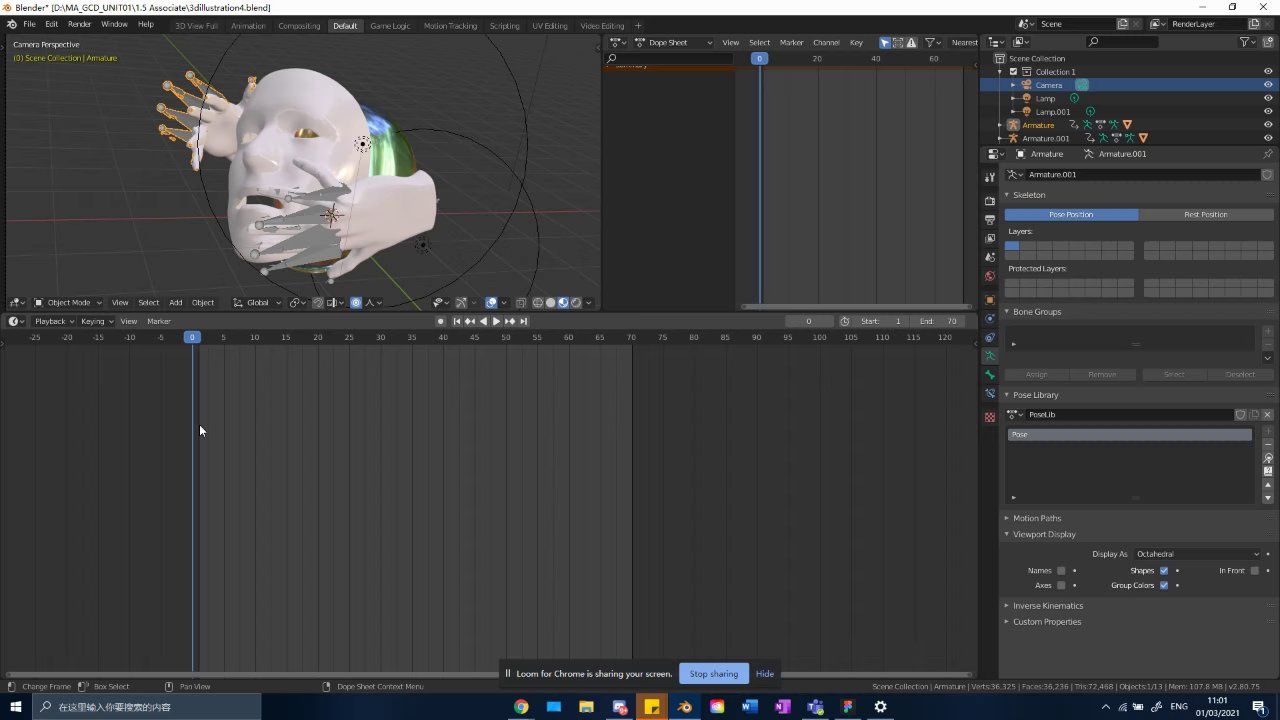Unlink the PoseLib pose library

click(x=1267, y=414)
